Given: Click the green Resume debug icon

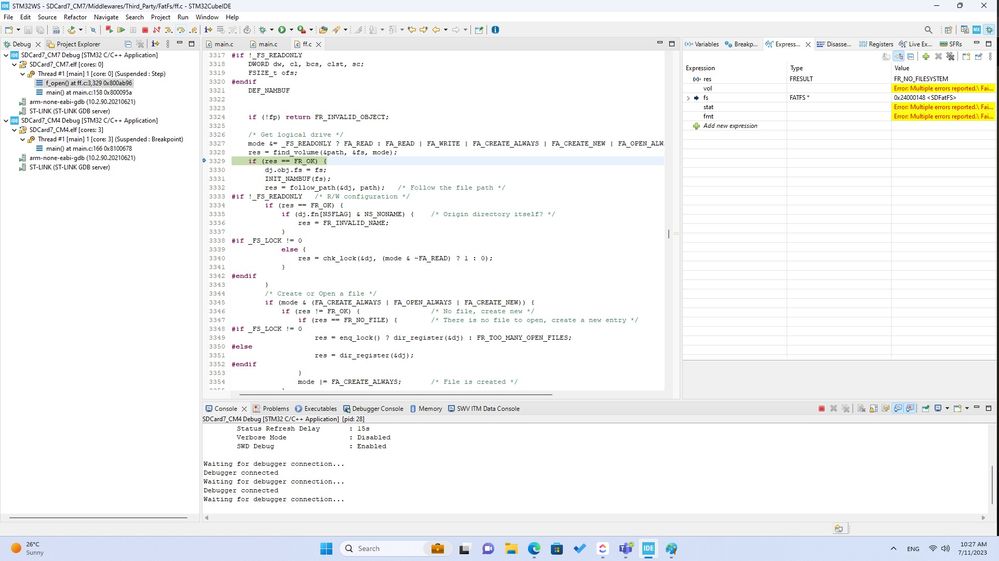Looking at the screenshot, I should click(x=121, y=29).
